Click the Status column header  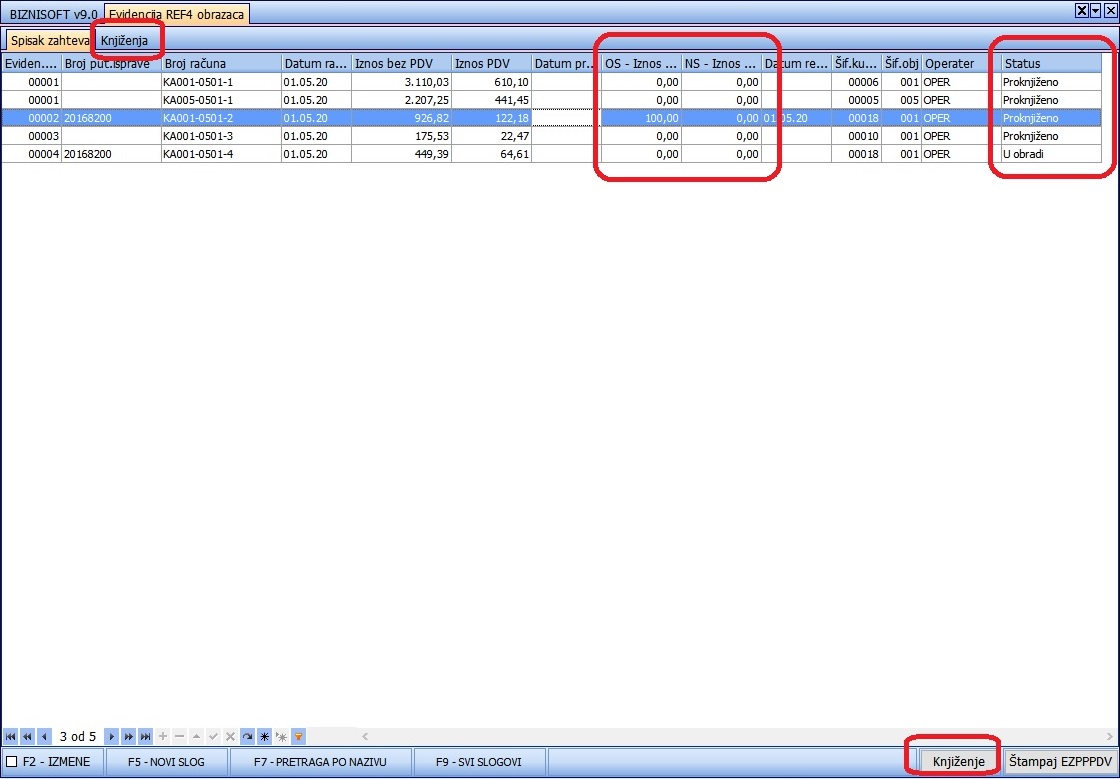click(x=1051, y=64)
